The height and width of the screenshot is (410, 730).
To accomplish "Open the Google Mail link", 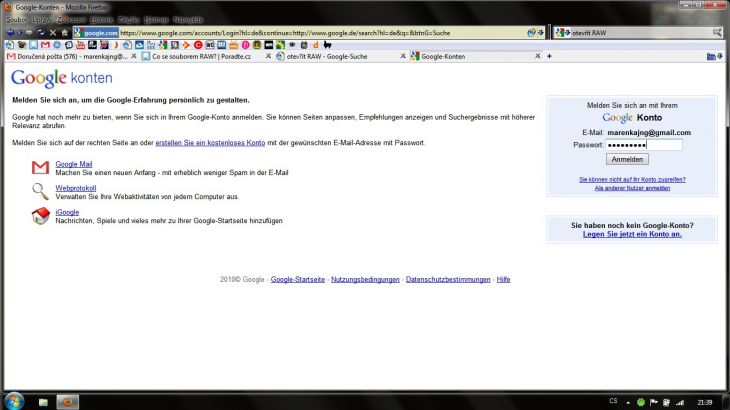I will click(x=74, y=164).
